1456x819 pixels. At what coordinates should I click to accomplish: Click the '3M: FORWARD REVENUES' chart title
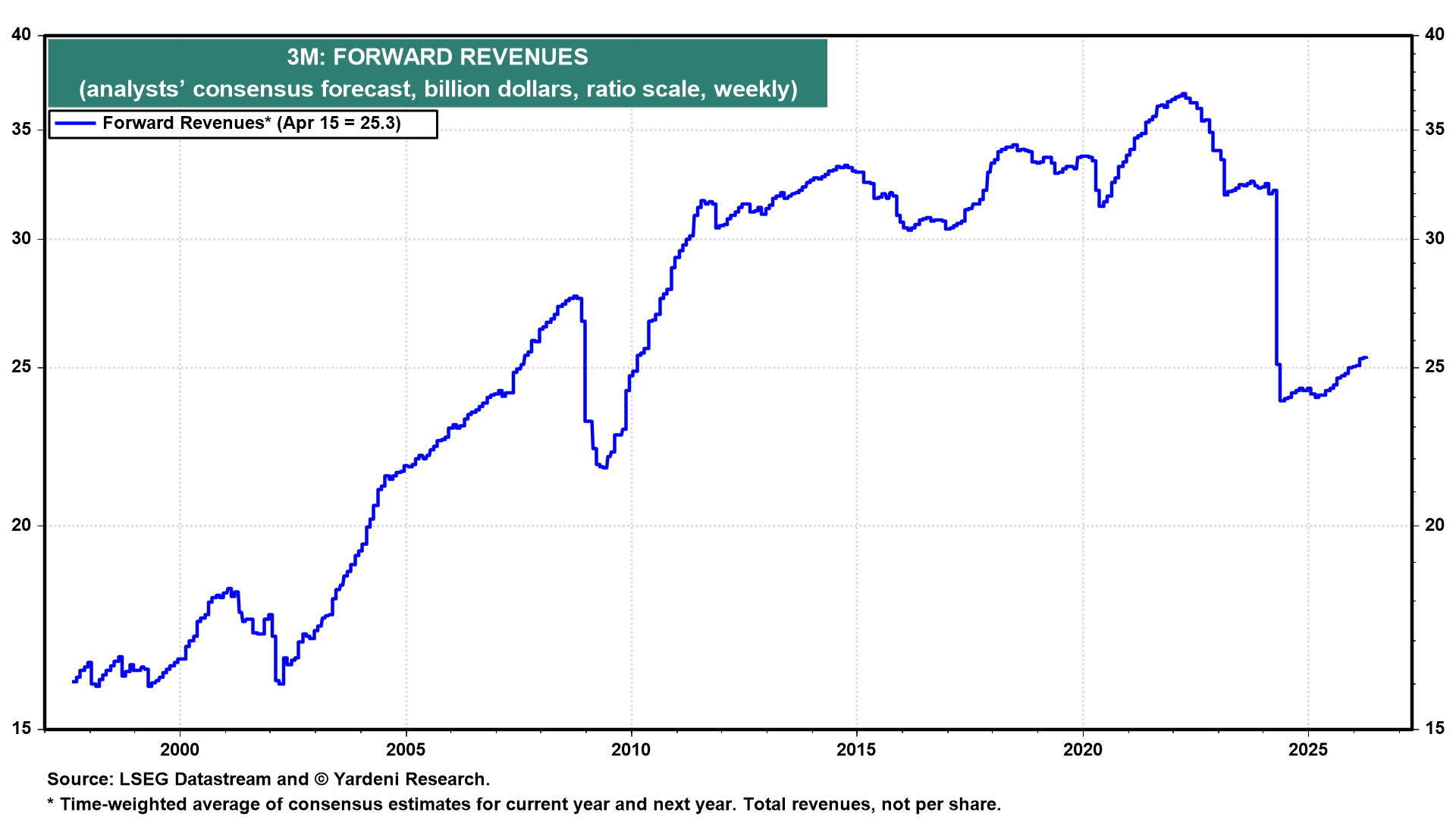click(438, 57)
